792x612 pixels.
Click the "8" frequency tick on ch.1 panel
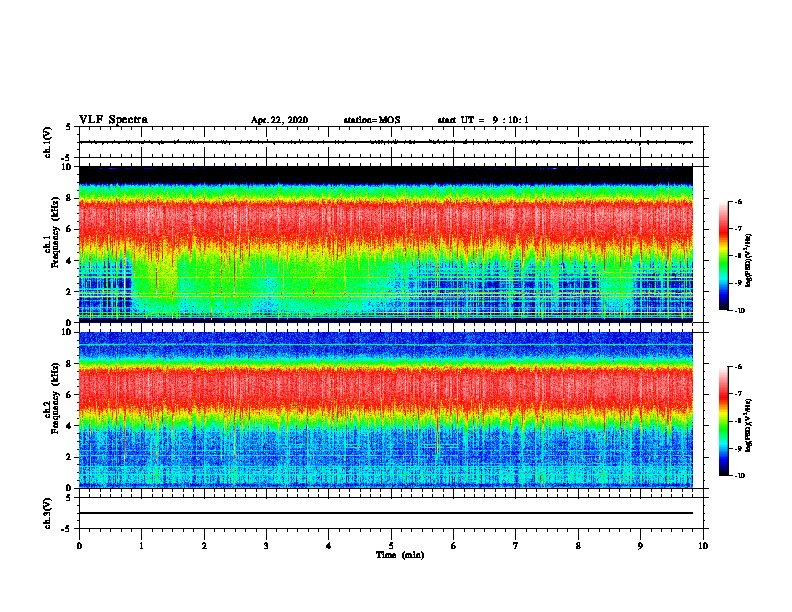tap(70, 198)
